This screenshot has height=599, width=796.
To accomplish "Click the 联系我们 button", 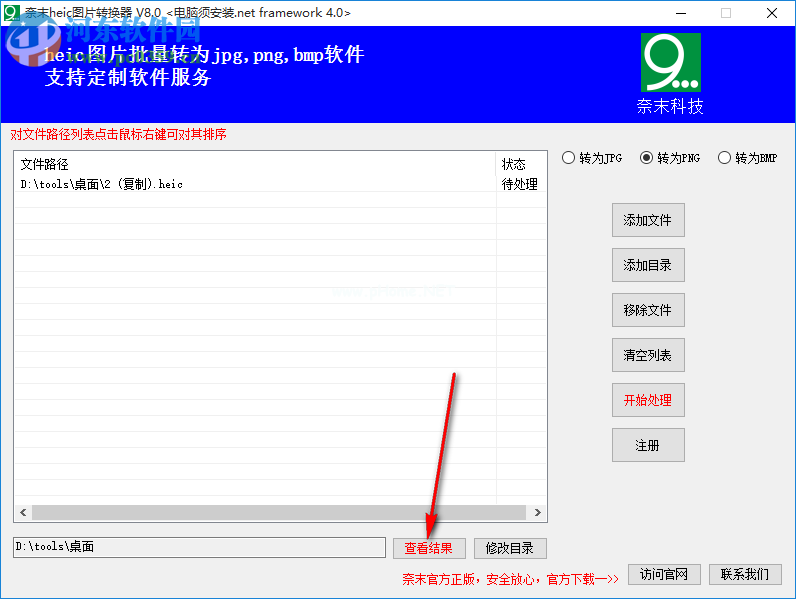I will 745,574.
